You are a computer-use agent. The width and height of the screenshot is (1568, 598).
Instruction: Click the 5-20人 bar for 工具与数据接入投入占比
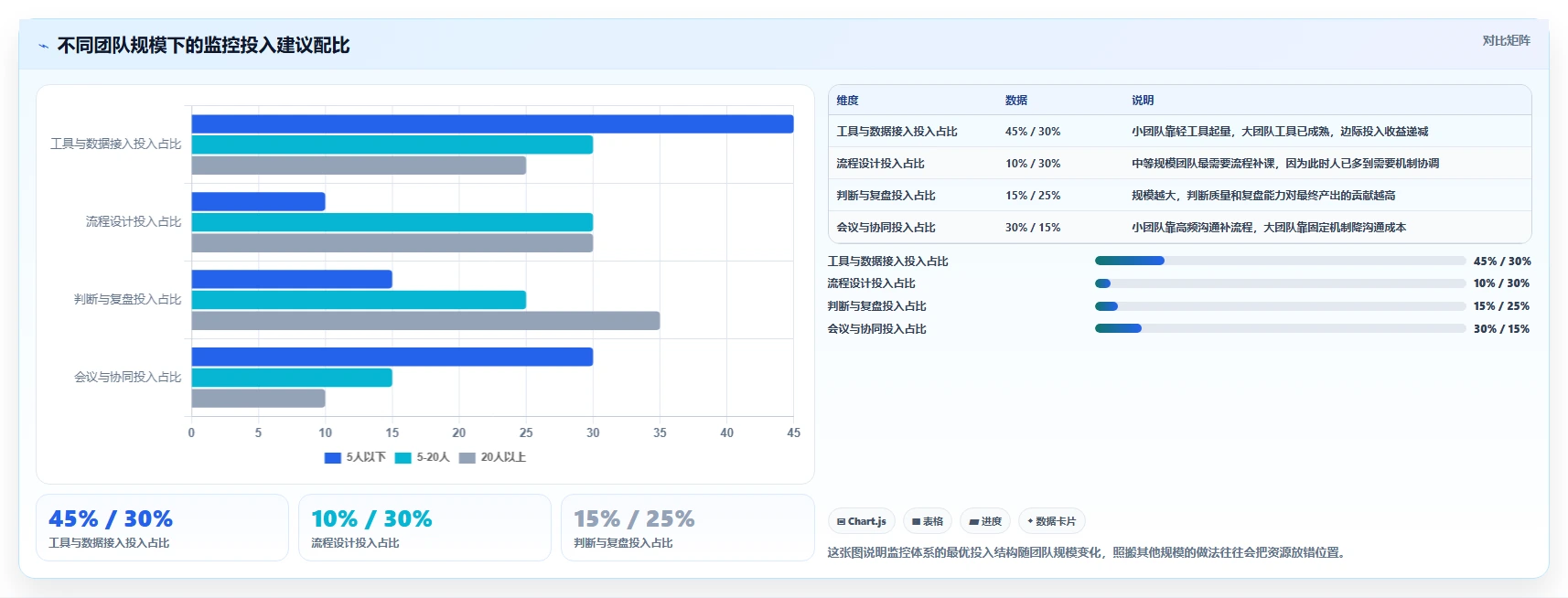[392, 144]
